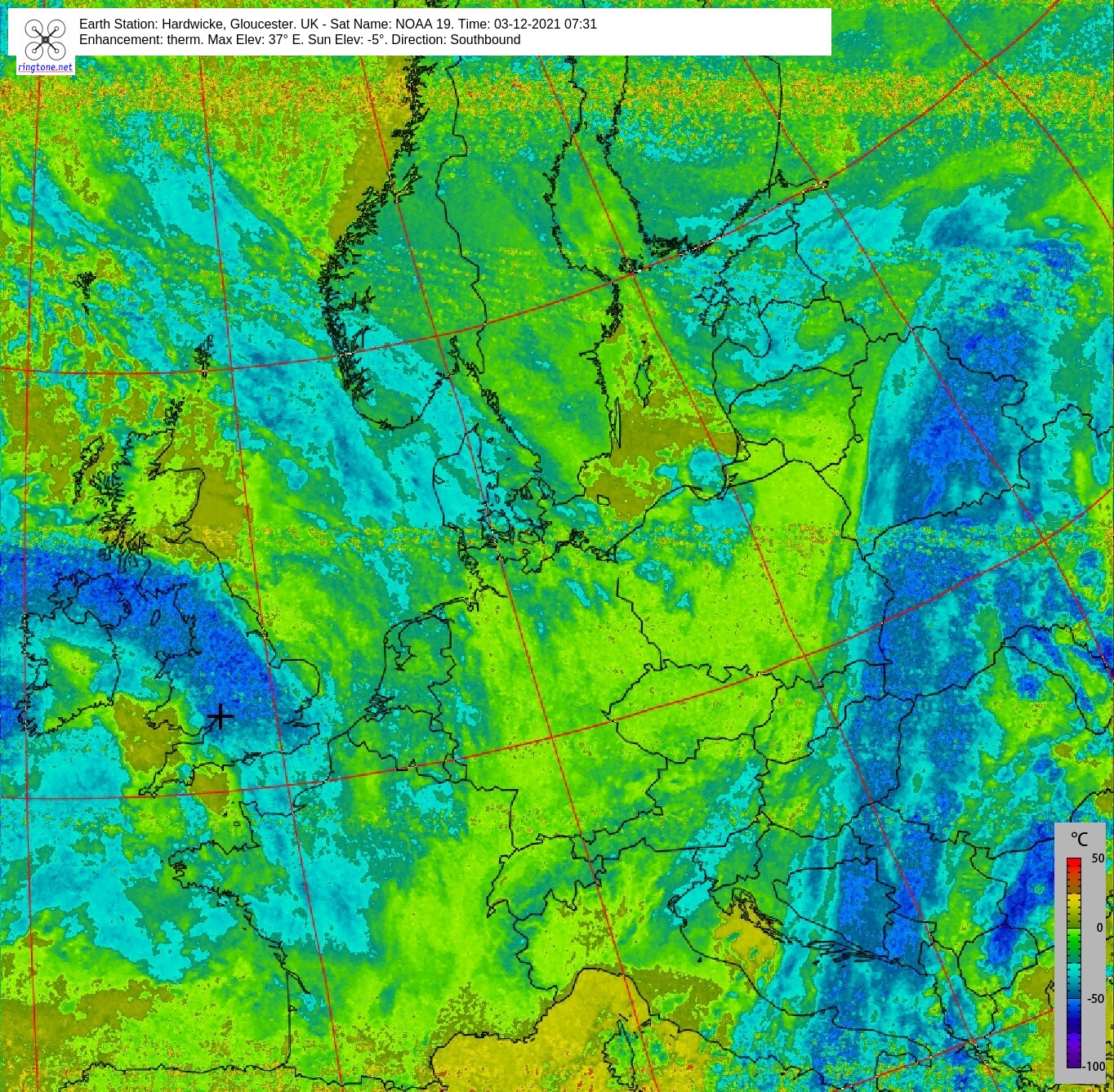The image size is (1114, 1092).
Task: Select the red top of the temperature scale
Action: tap(1073, 864)
